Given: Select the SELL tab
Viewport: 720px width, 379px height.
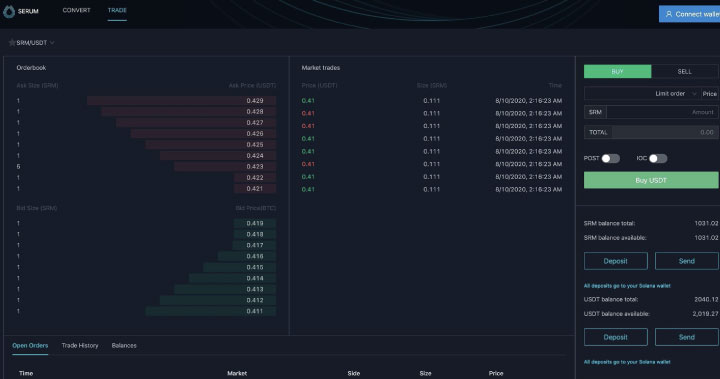Looking at the screenshot, I should (684, 71).
